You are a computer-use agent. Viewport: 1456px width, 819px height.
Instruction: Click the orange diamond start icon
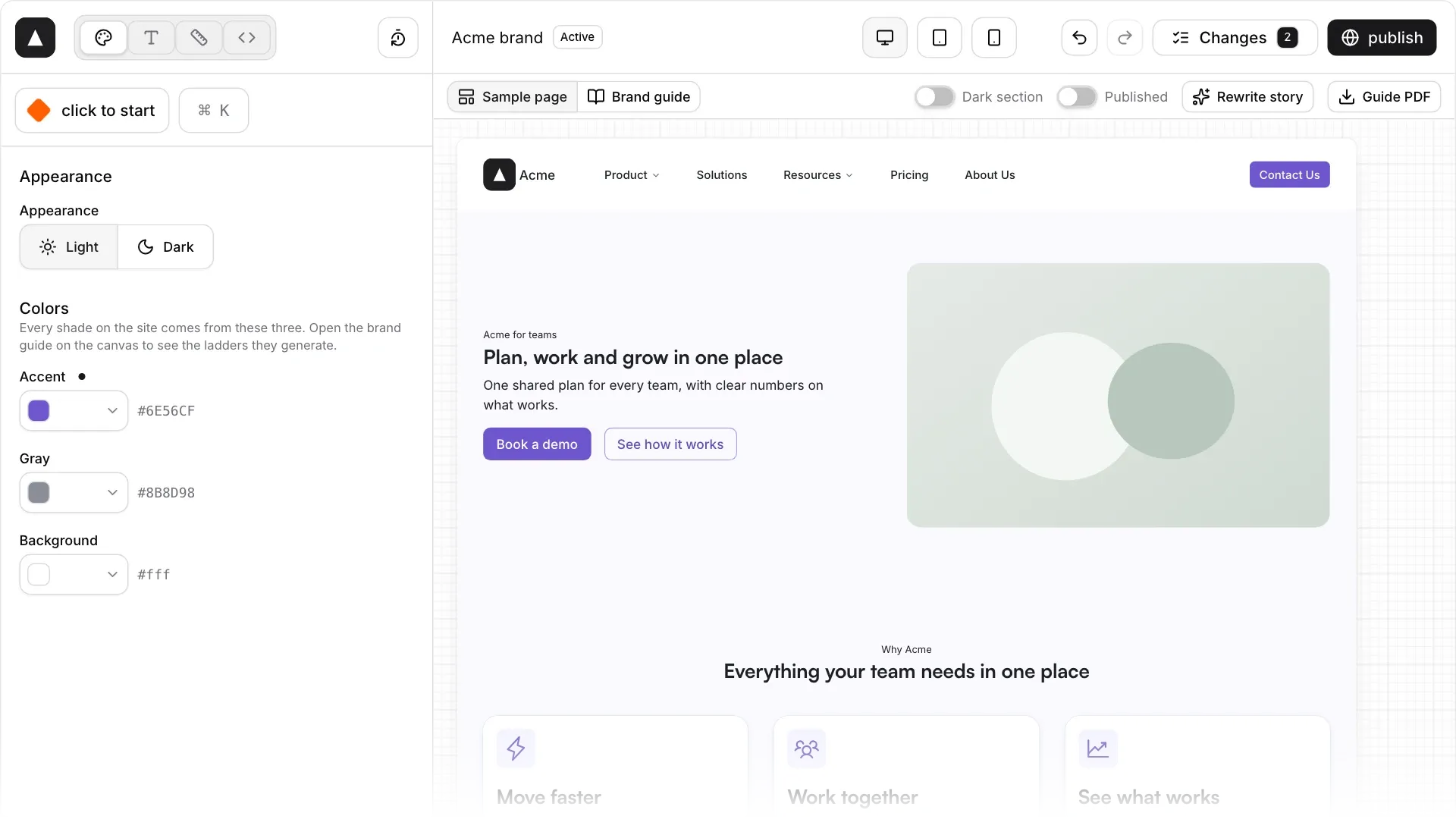39,110
